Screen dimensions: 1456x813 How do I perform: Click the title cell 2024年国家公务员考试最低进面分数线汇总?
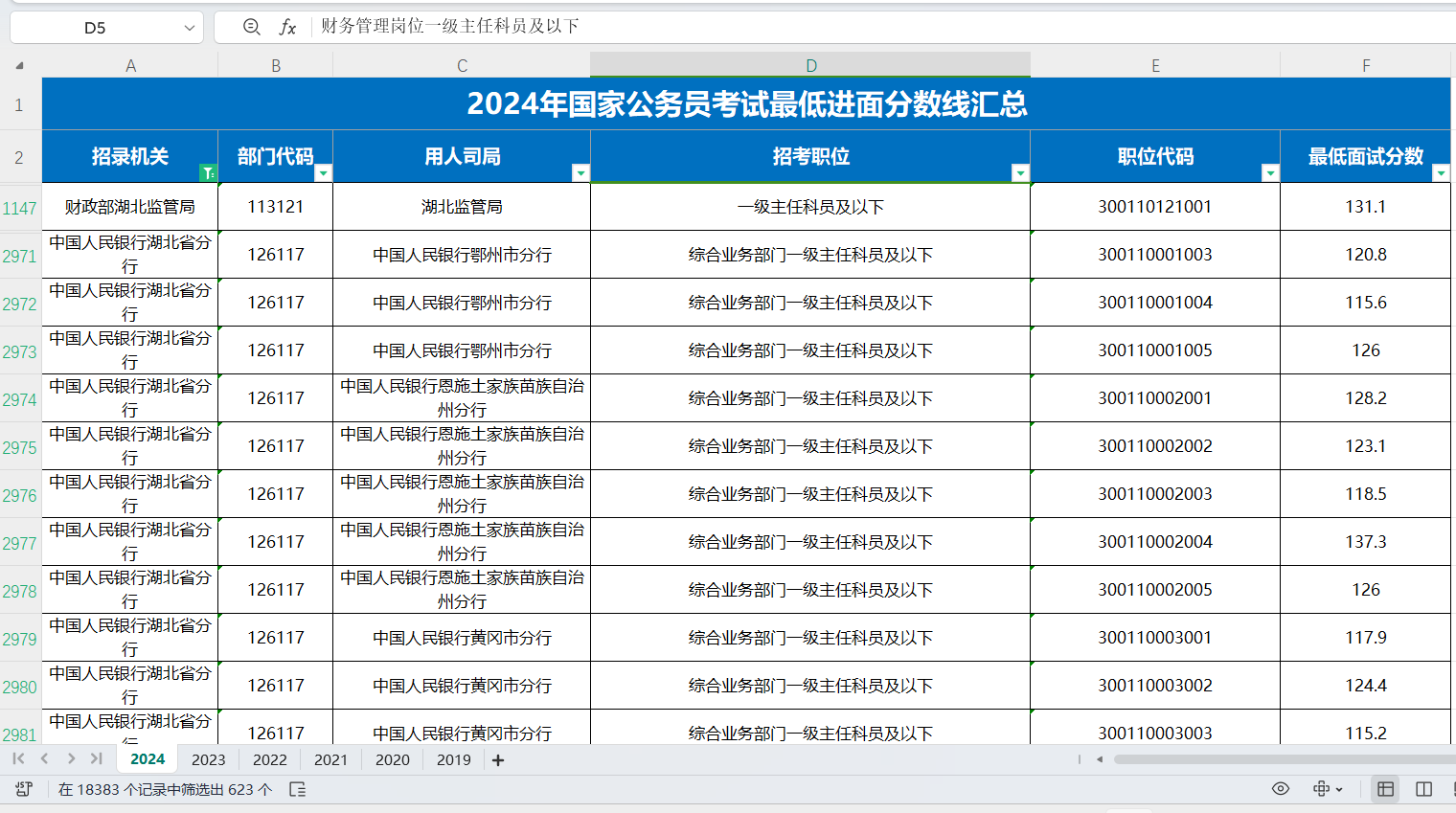point(746,103)
